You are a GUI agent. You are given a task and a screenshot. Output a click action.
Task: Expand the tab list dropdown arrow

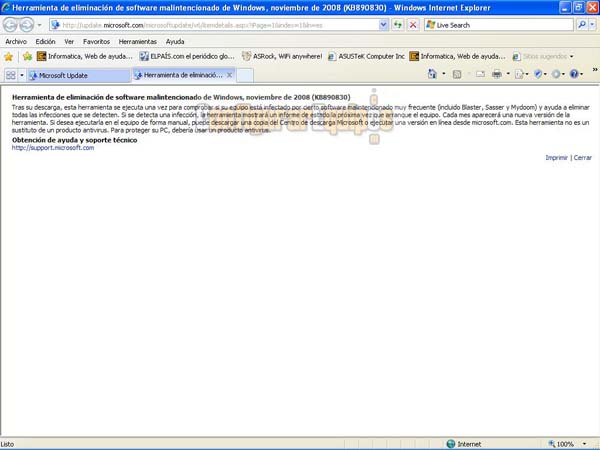coord(22,75)
